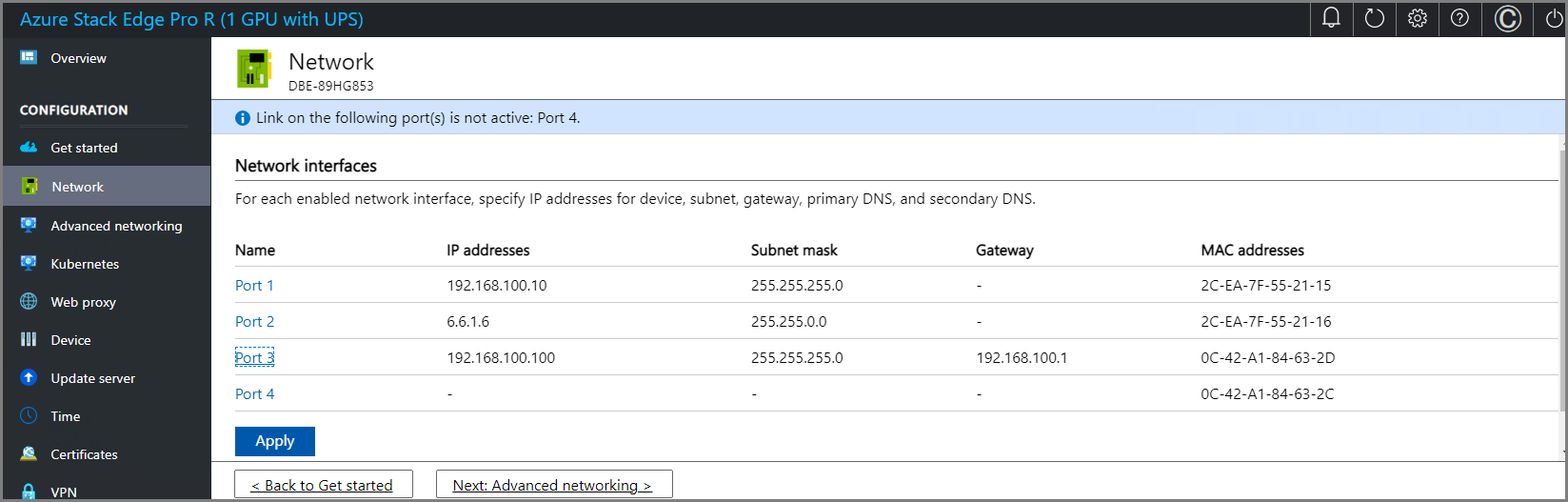This screenshot has height=502, width=1568.
Task: Click MAC address 0C-42-A1-84-63-2D
Action: coord(1267,358)
